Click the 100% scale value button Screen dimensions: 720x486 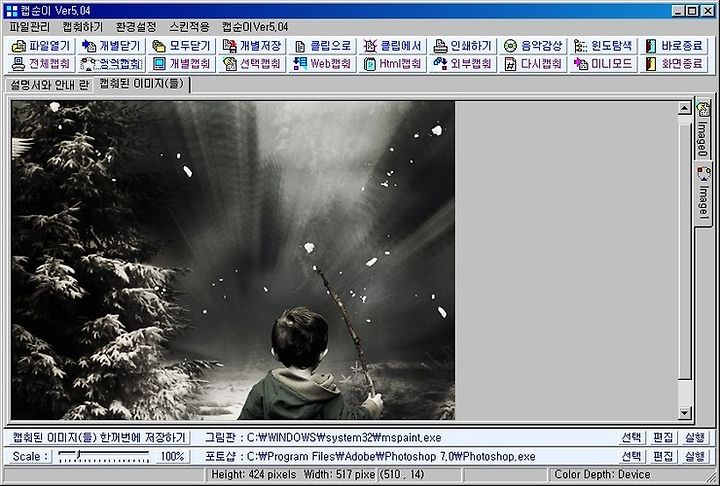click(172, 457)
